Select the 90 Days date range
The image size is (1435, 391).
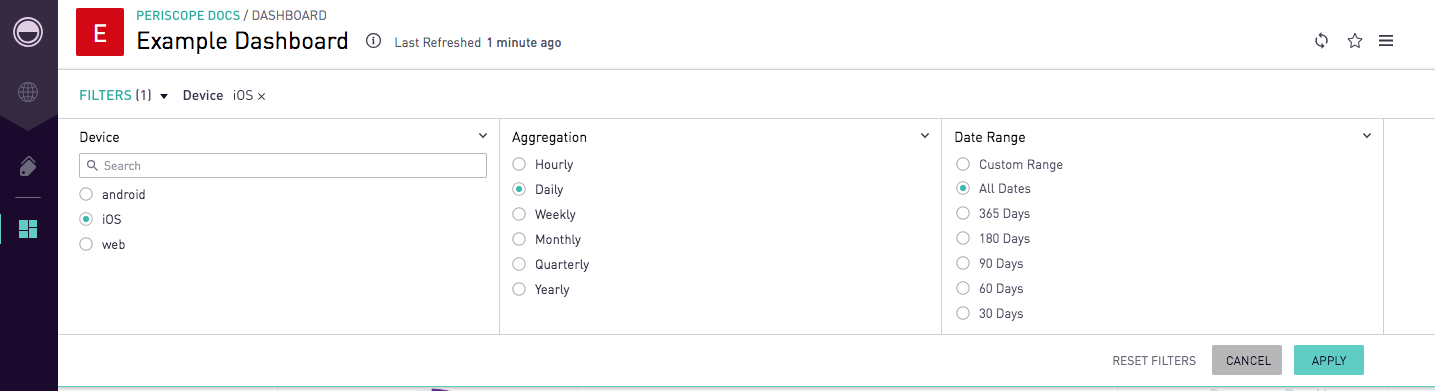[963, 263]
